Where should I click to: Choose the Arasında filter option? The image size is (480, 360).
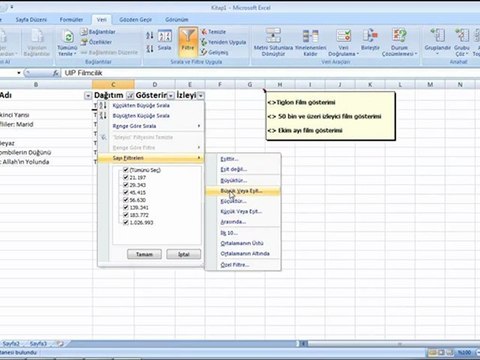(243, 222)
